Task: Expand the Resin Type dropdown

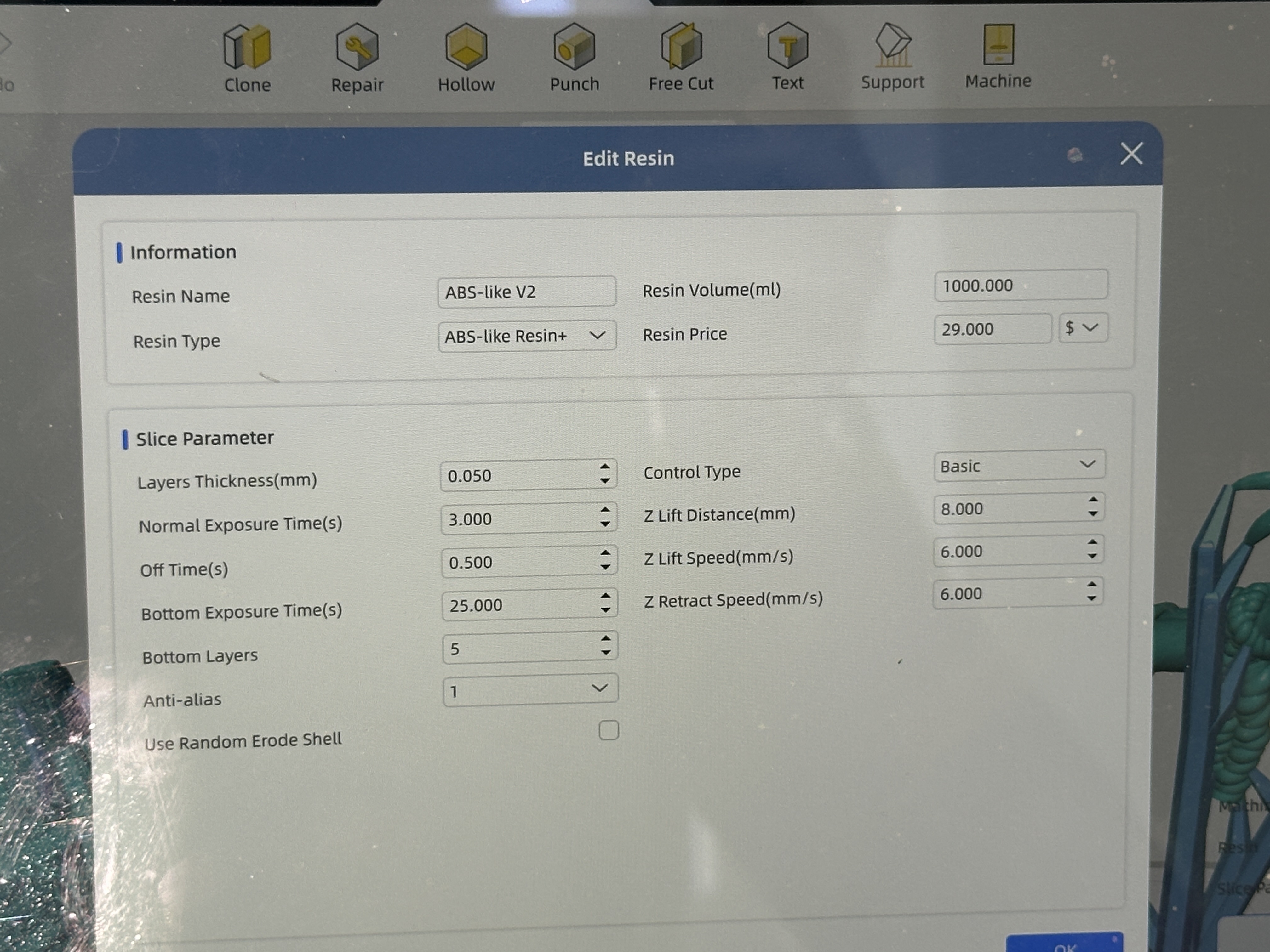Action: coord(526,336)
